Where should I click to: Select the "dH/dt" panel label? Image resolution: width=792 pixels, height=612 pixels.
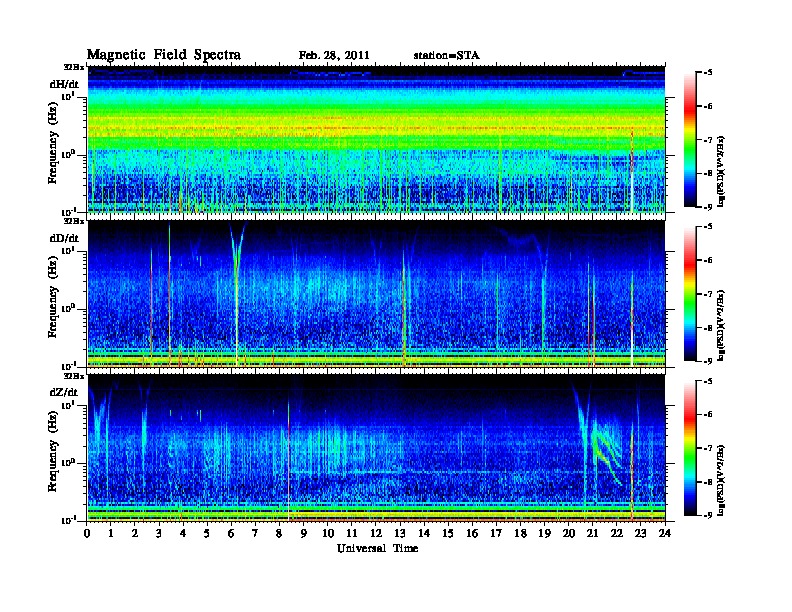(64, 84)
